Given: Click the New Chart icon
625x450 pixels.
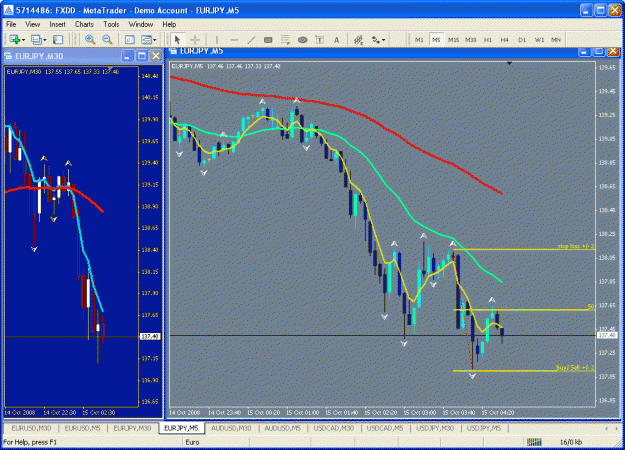Looking at the screenshot, I should [15, 39].
